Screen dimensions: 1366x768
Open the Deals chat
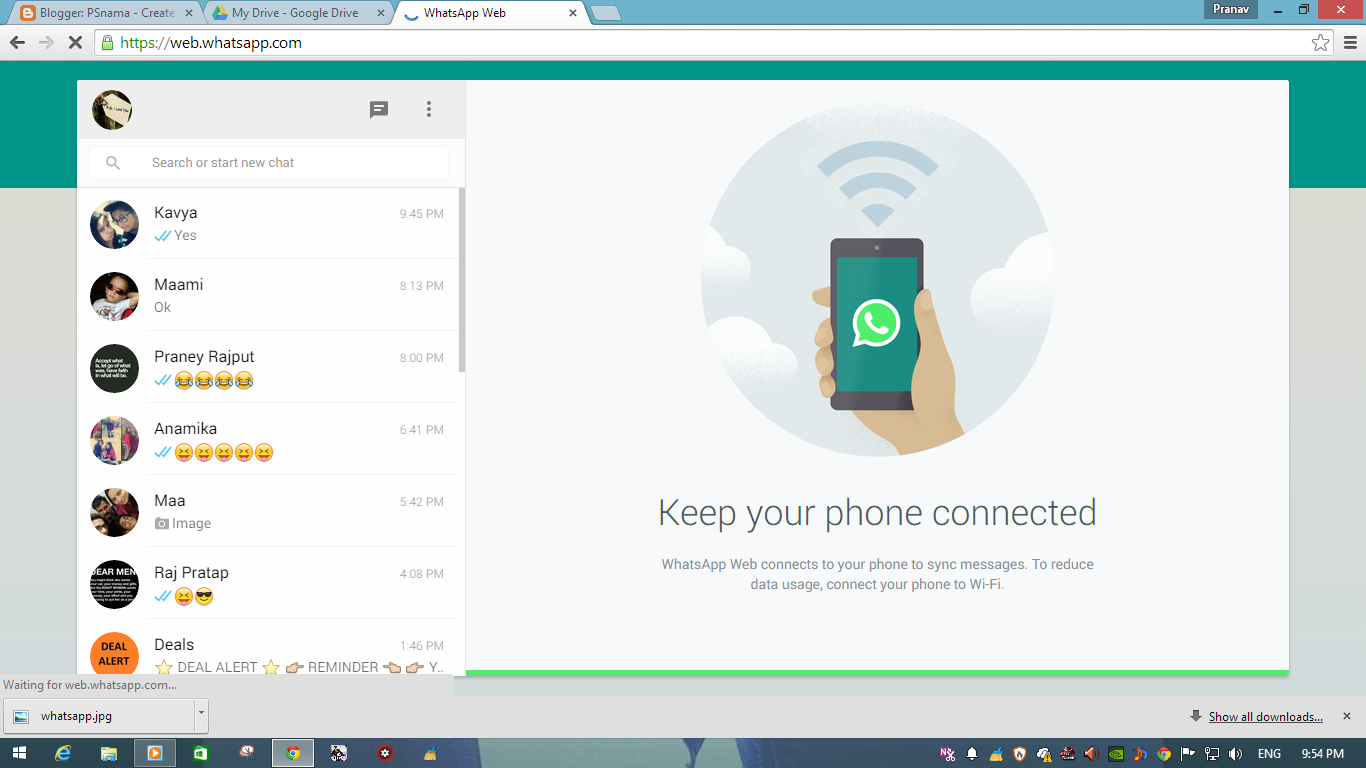click(268, 648)
